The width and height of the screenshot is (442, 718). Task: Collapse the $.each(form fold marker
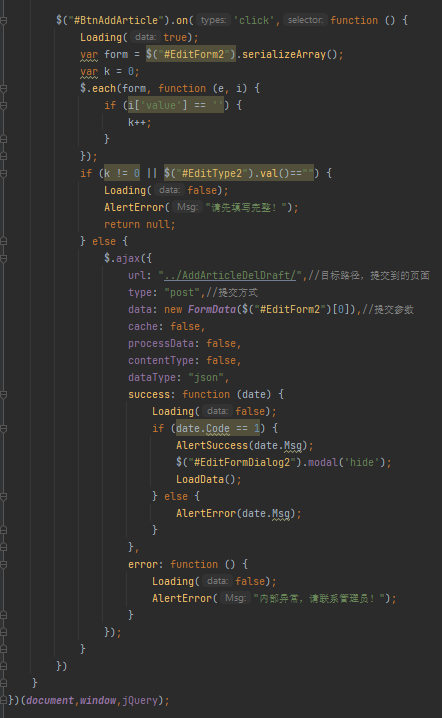point(4,88)
